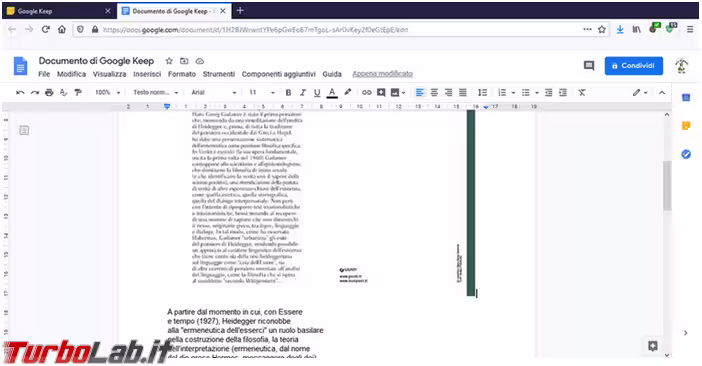The image size is (702, 366).
Task: Click the Condividi share button
Action: click(634, 66)
